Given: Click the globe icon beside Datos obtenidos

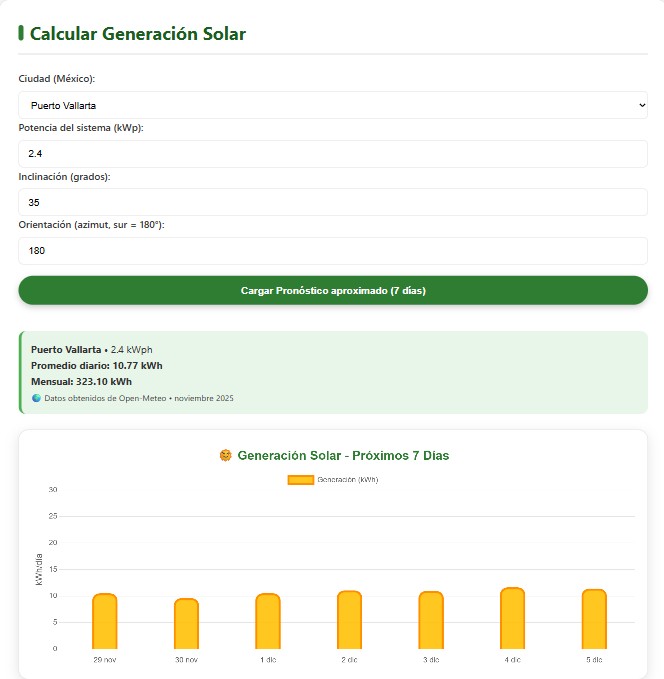Looking at the screenshot, I should point(36,398).
